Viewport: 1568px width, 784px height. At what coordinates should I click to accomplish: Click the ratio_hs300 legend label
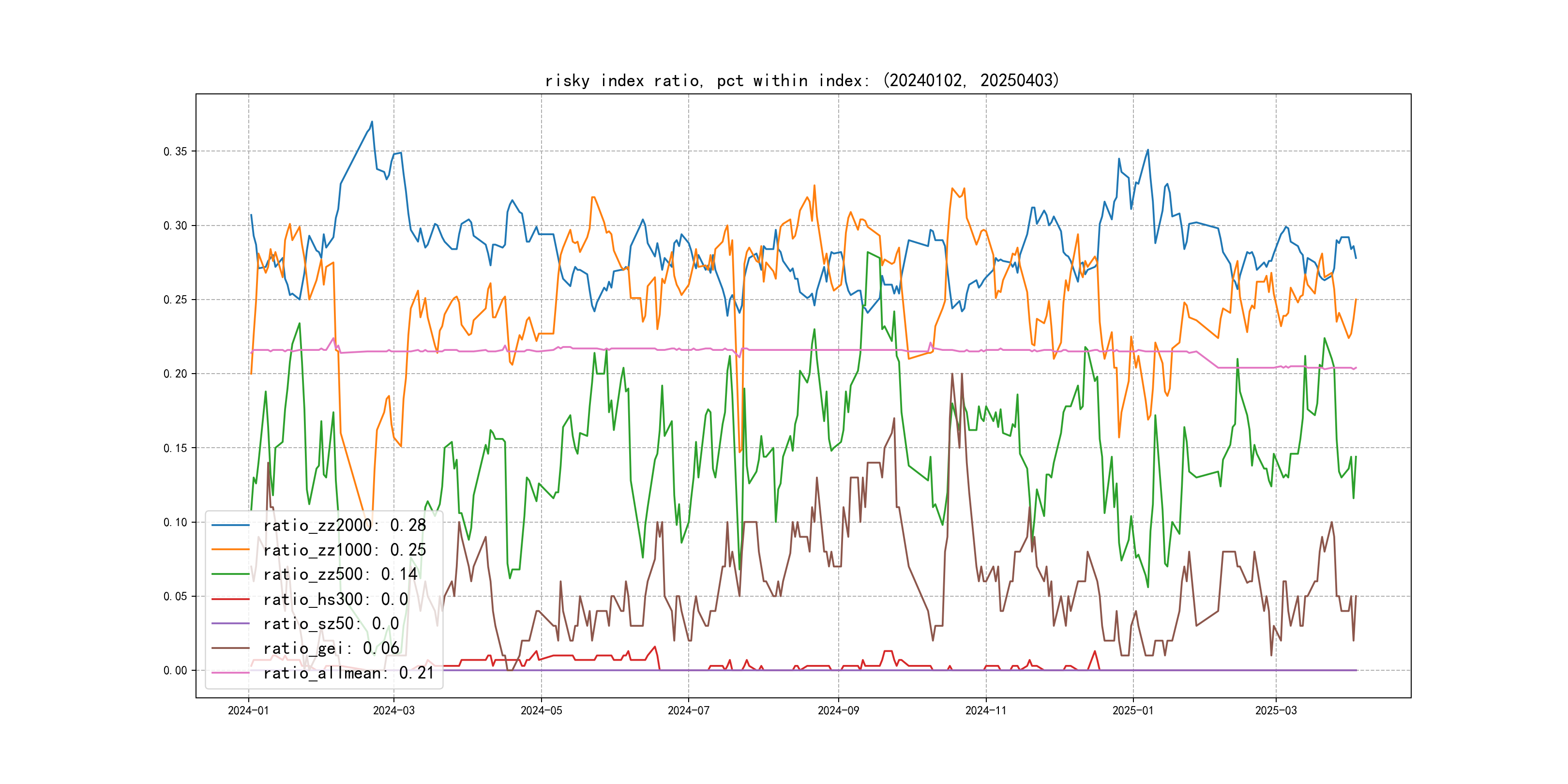[335, 599]
